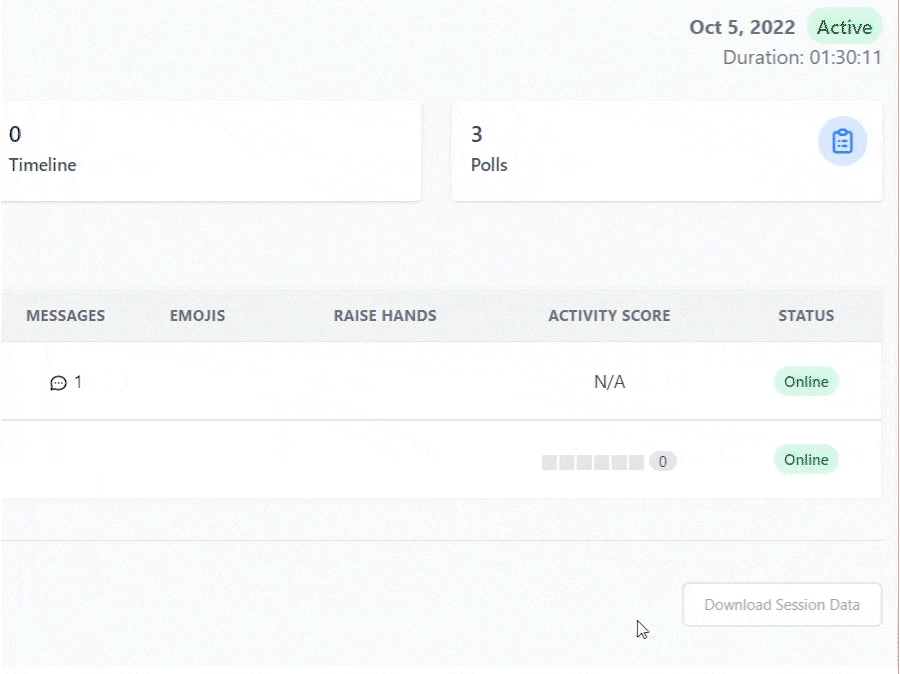
Task: Click the Timeline count number 0
Action: click(15, 135)
